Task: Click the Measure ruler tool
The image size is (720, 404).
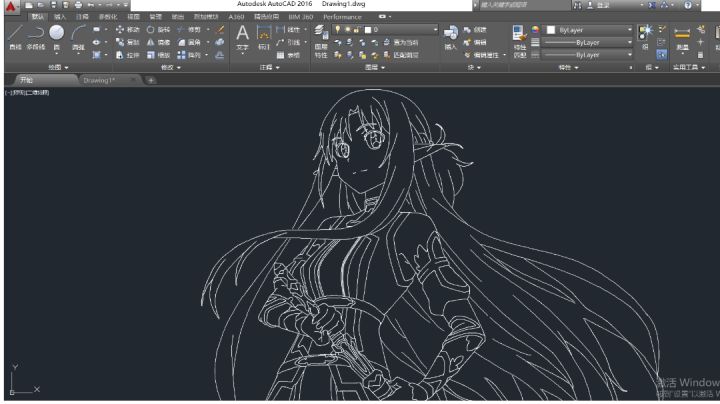Action: (x=682, y=33)
